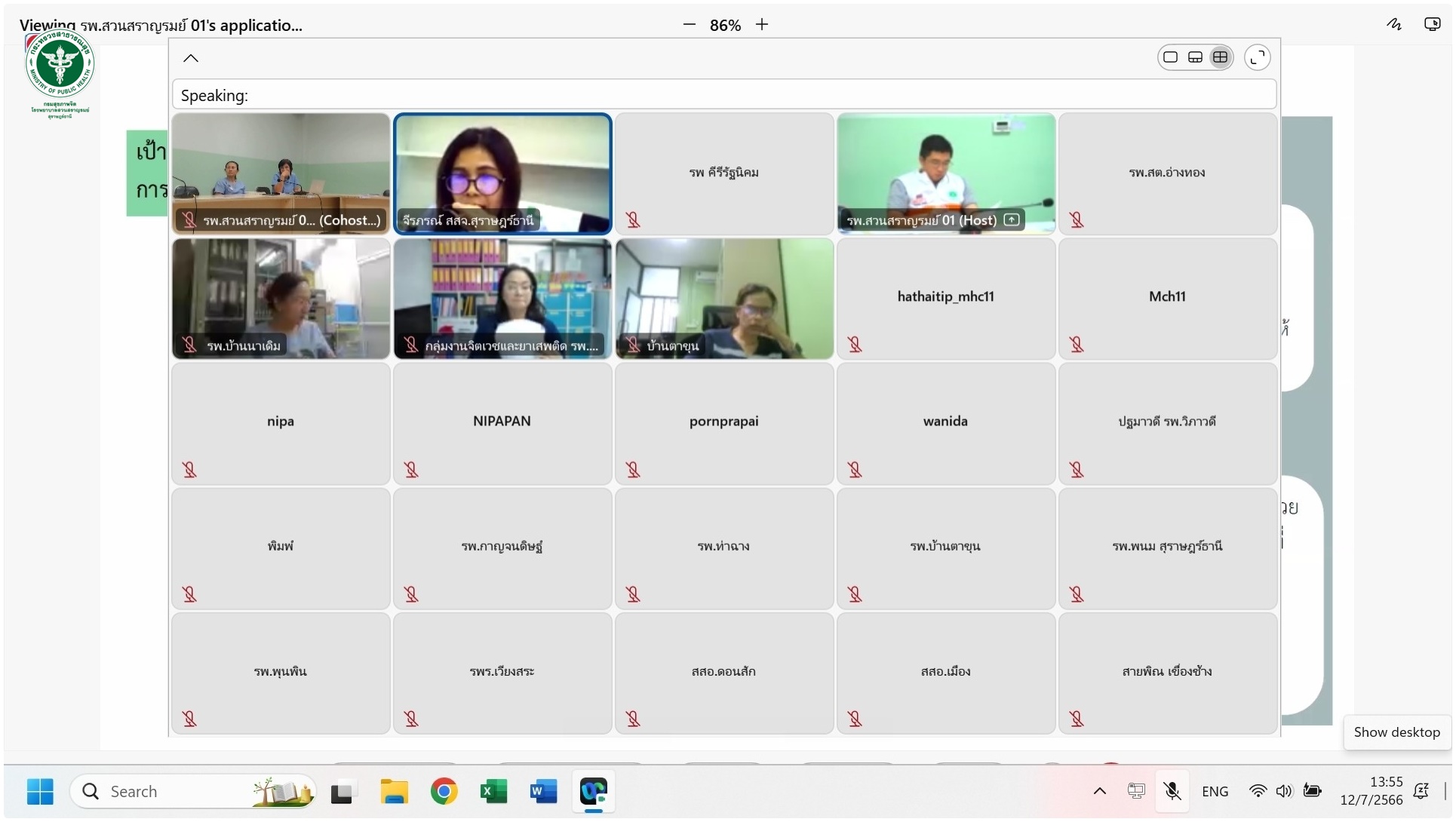
Task: Click muted mic icon on สายพิณ เขื่องช้าง tile
Action: tap(1077, 719)
